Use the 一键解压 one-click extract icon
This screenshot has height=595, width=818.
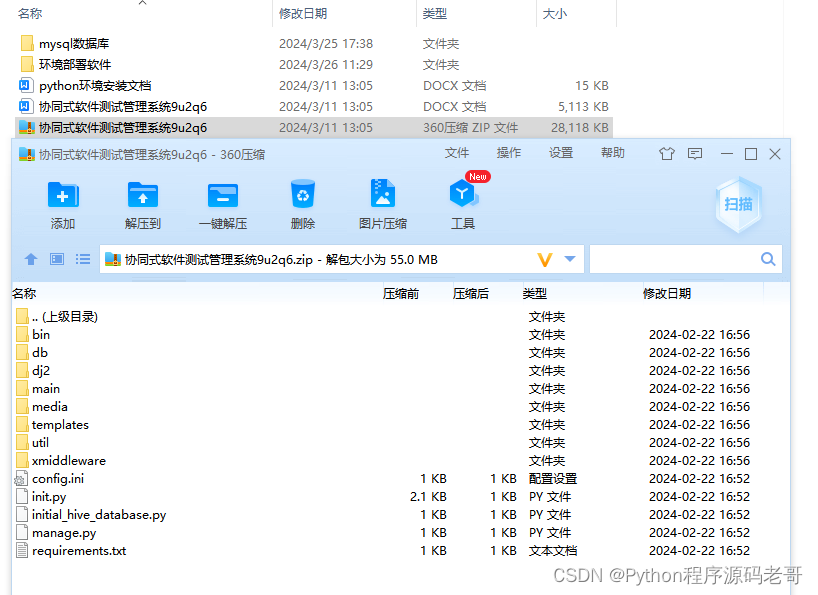(222, 199)
